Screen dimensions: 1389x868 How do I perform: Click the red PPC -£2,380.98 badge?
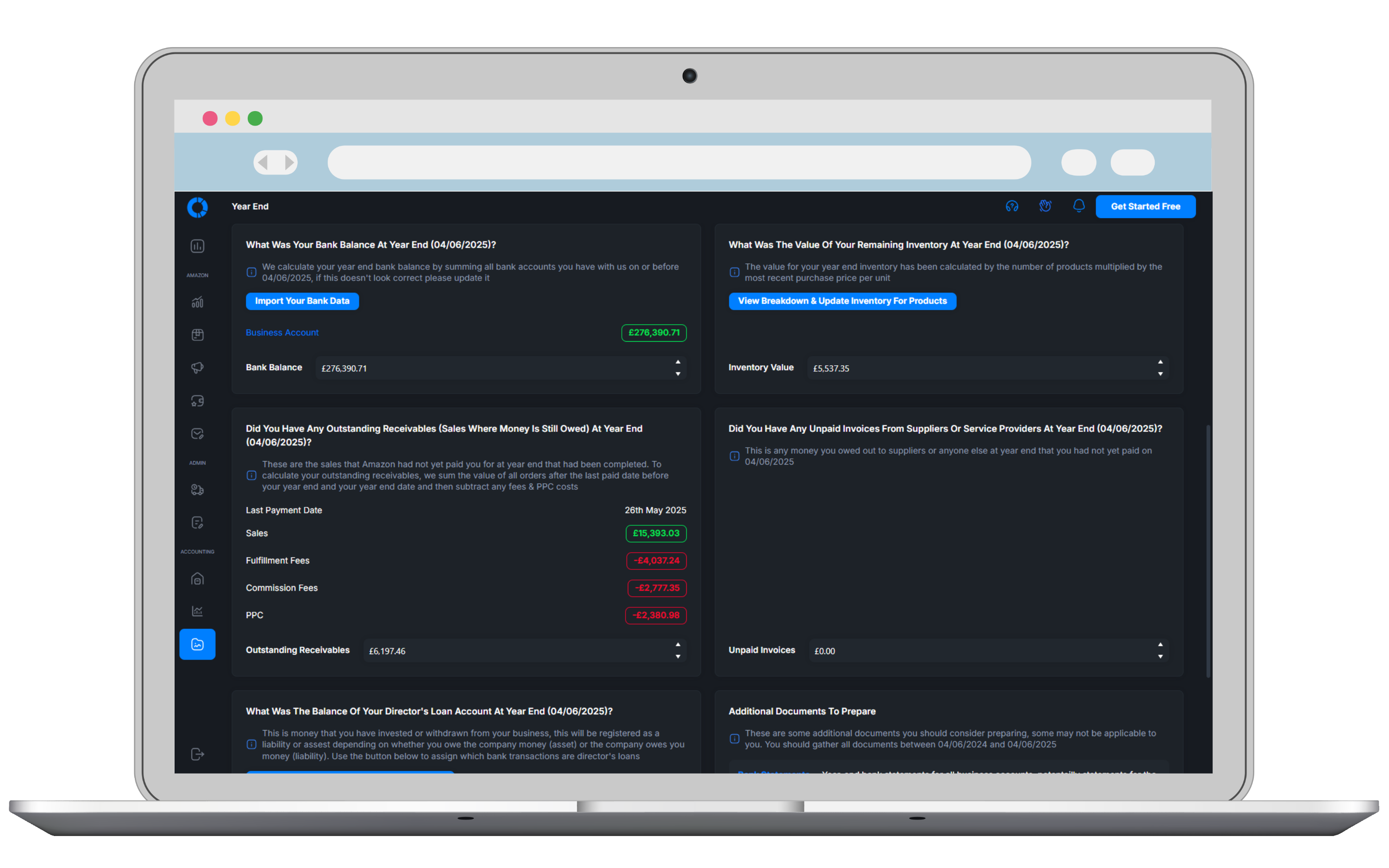[656, 615]
